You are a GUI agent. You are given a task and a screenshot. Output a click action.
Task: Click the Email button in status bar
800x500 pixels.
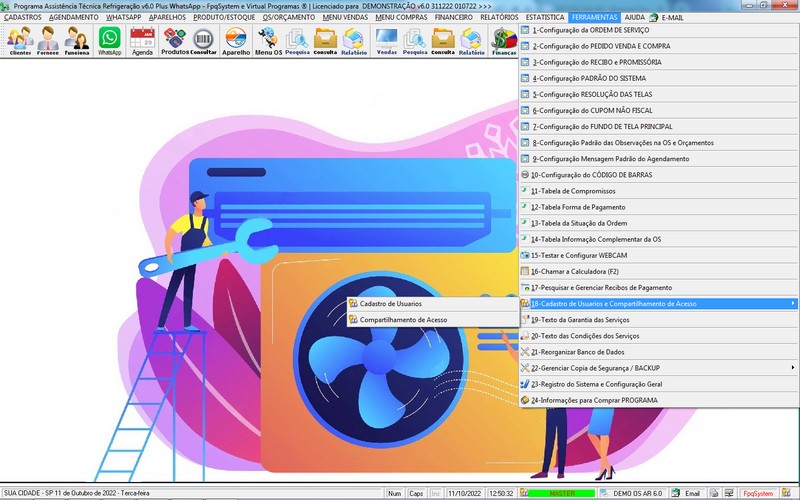tap(686, 493)
